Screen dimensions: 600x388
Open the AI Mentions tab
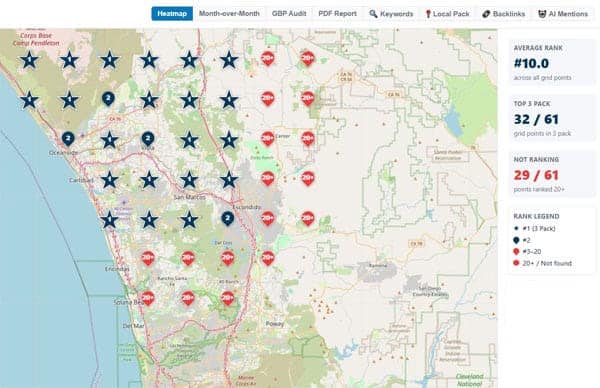[x=563, y=14]
